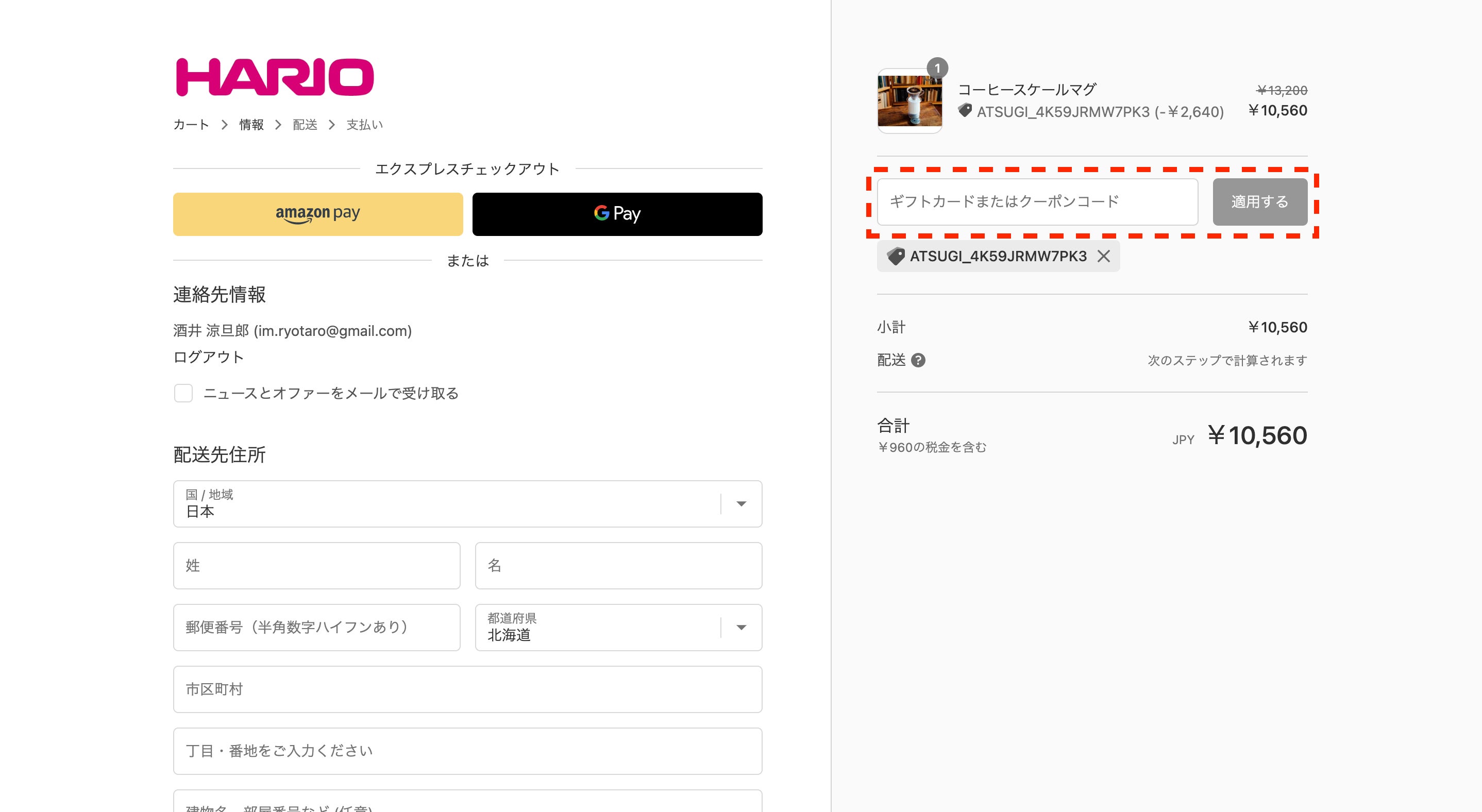Click the HARIO logo
1482x812 pixels.
(275, 77)
